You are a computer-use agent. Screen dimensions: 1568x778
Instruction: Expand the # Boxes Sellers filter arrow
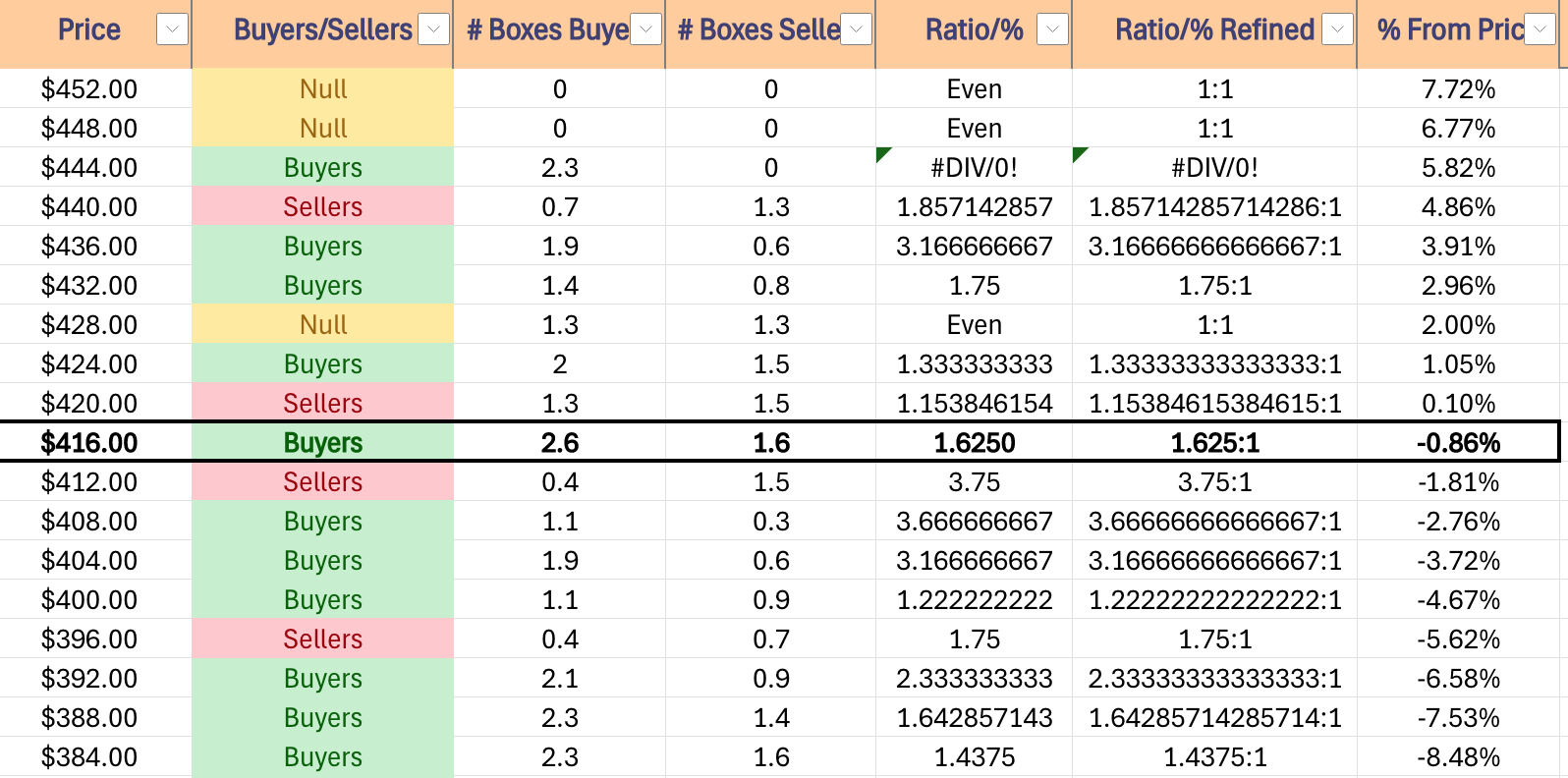click(857, 30)
